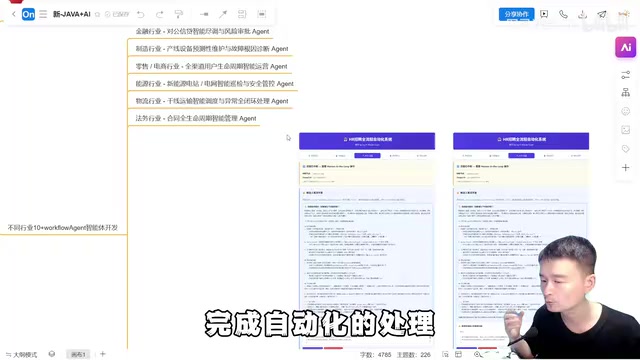The width and height of the screenshot is (640, 360).
Task: Click the zoom magnifier in status bar
Action: click(477, 354)
